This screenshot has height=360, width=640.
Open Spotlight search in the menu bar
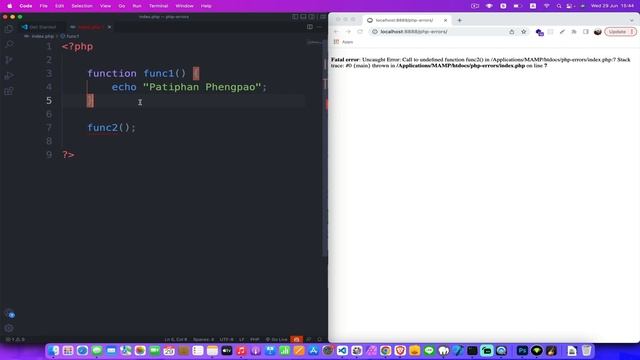coord(559,6)
